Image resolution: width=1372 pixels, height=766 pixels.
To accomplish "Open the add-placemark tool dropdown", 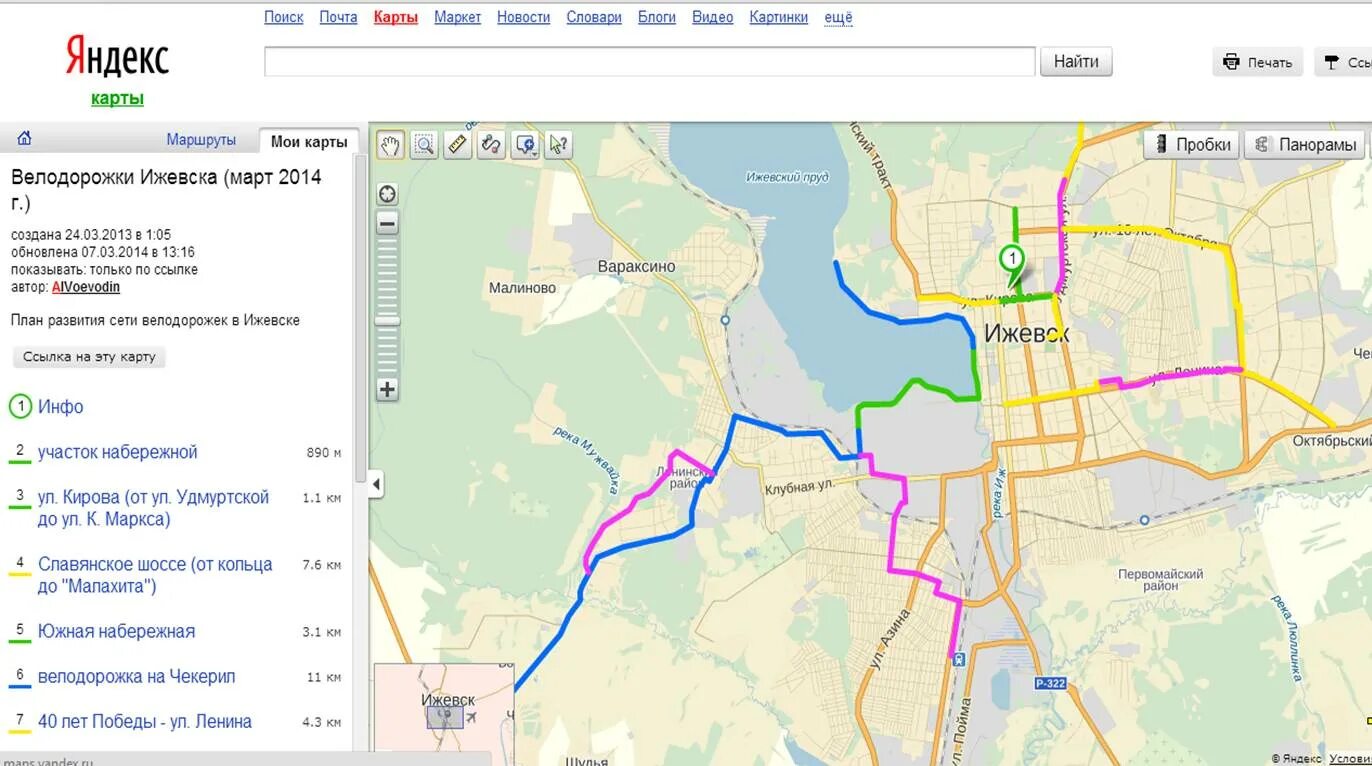I will [x=525, y=145].
